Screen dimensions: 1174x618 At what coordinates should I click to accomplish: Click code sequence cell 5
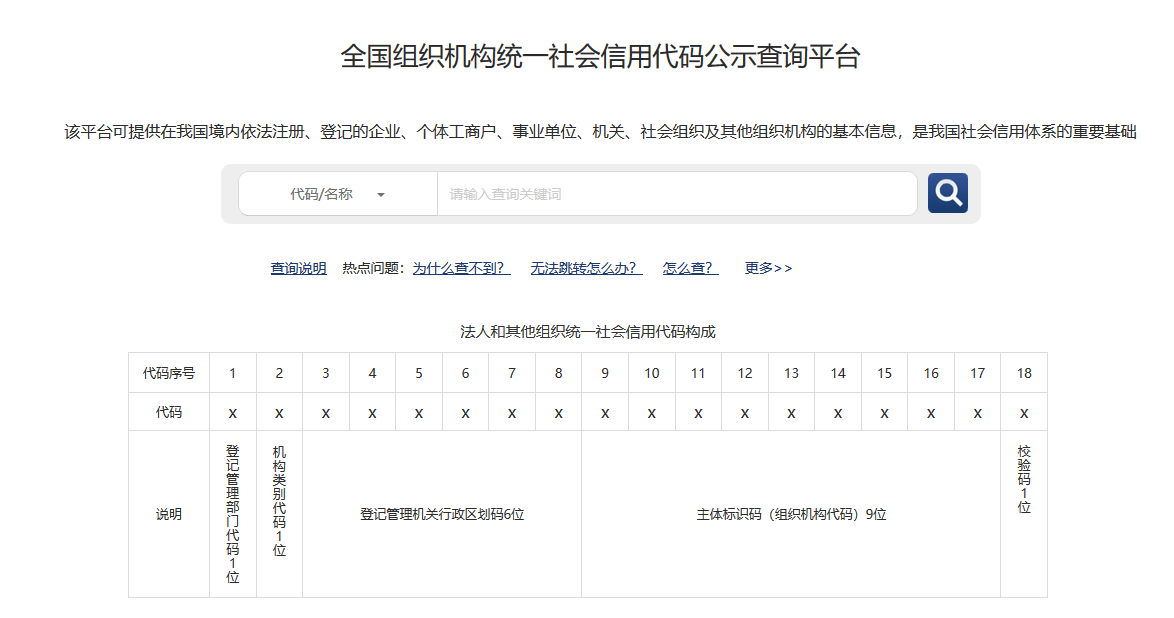(419, 373)
